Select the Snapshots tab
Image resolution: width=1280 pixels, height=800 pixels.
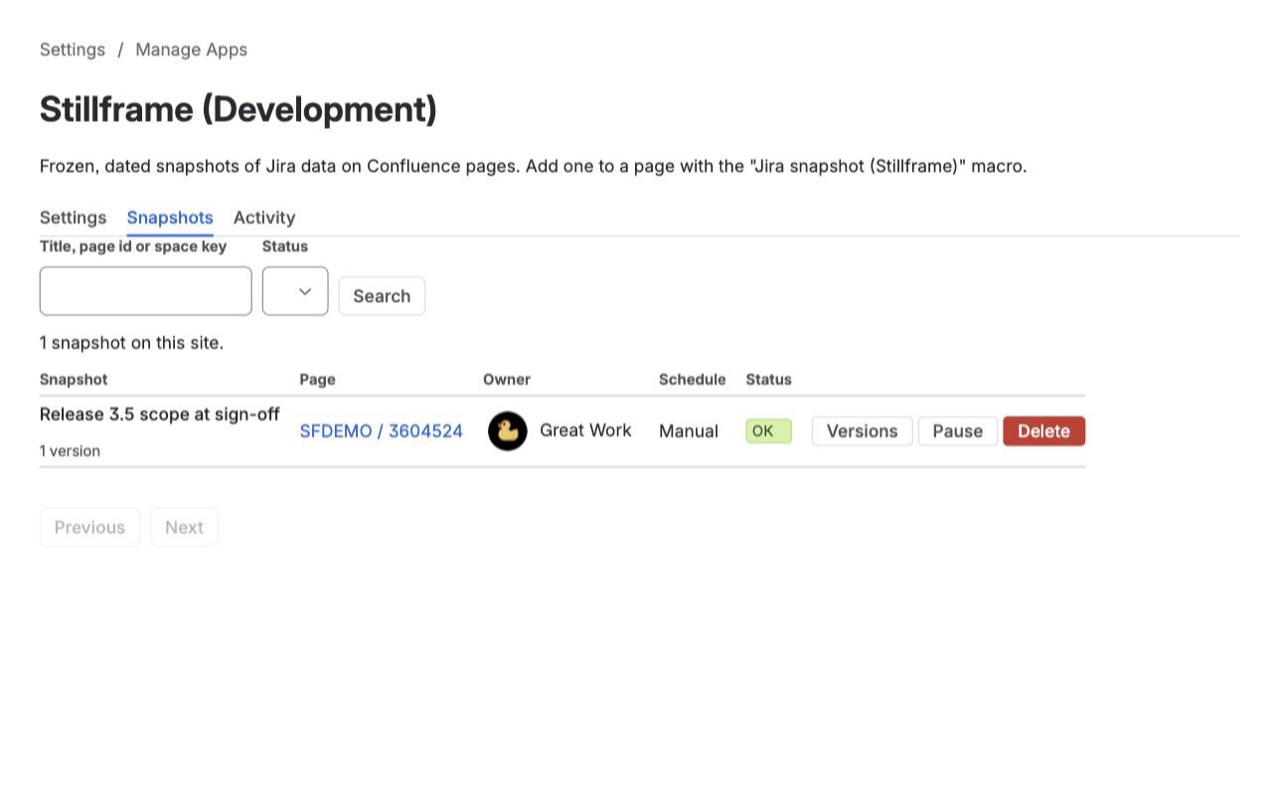(x=170, y=217)
